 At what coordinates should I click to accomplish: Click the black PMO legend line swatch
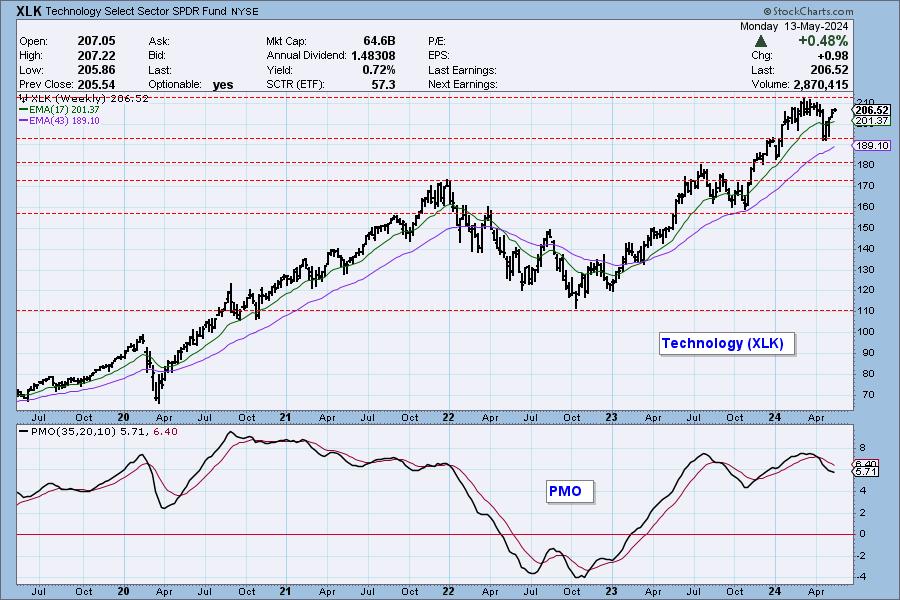tap(24, 431)
